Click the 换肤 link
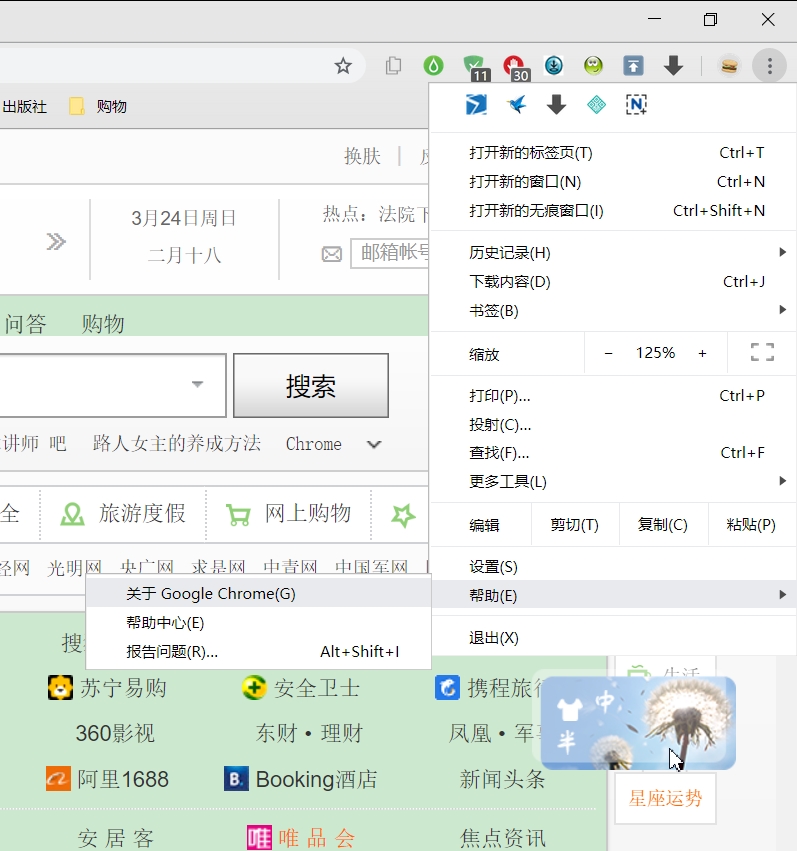The width and height of the screenshot is (797, 851). [x=362, y=156]
